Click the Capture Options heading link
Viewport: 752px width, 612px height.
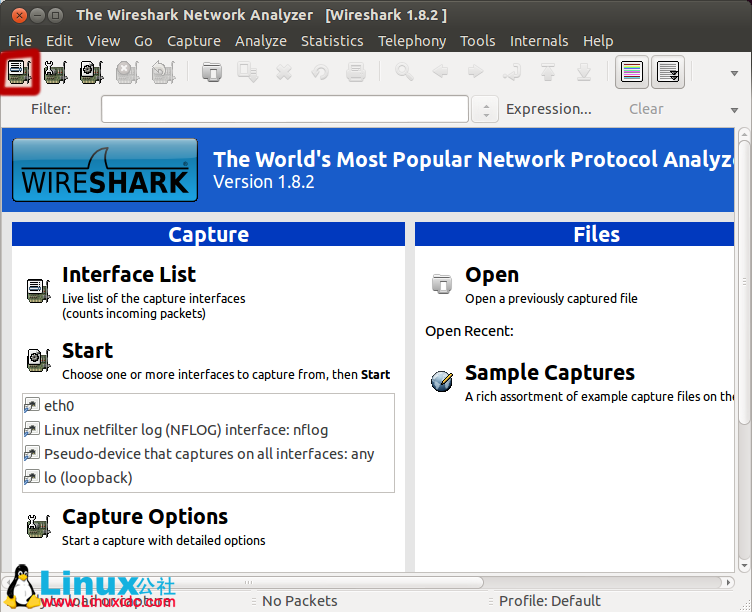(x=145, y=517)
